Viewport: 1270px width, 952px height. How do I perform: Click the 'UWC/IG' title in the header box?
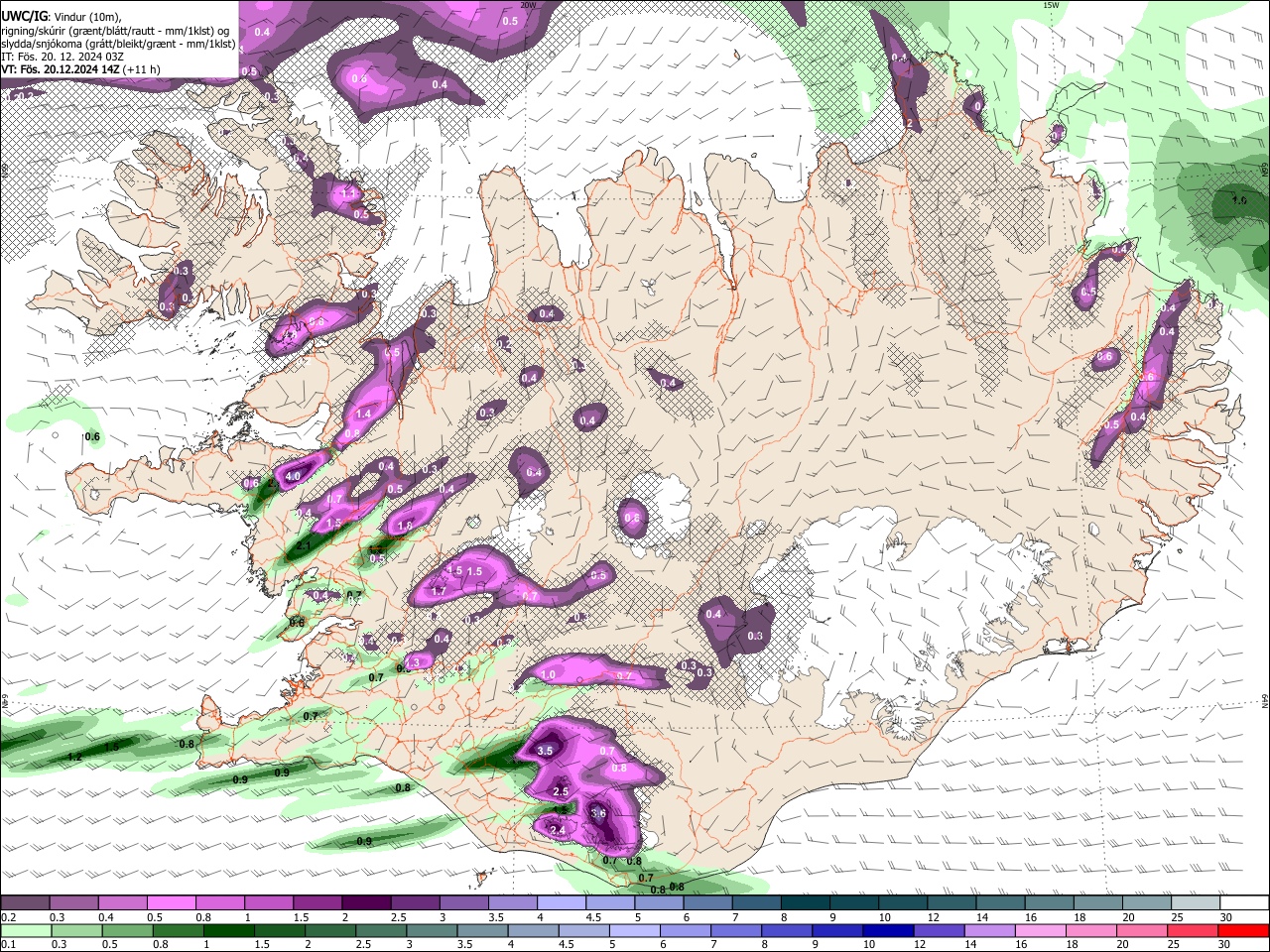24,16
